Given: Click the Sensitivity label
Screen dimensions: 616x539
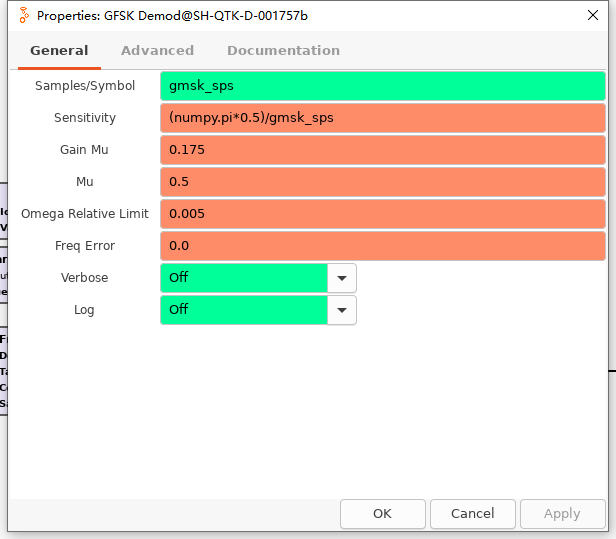Looking at the screenshot, I should coord(85,118).
